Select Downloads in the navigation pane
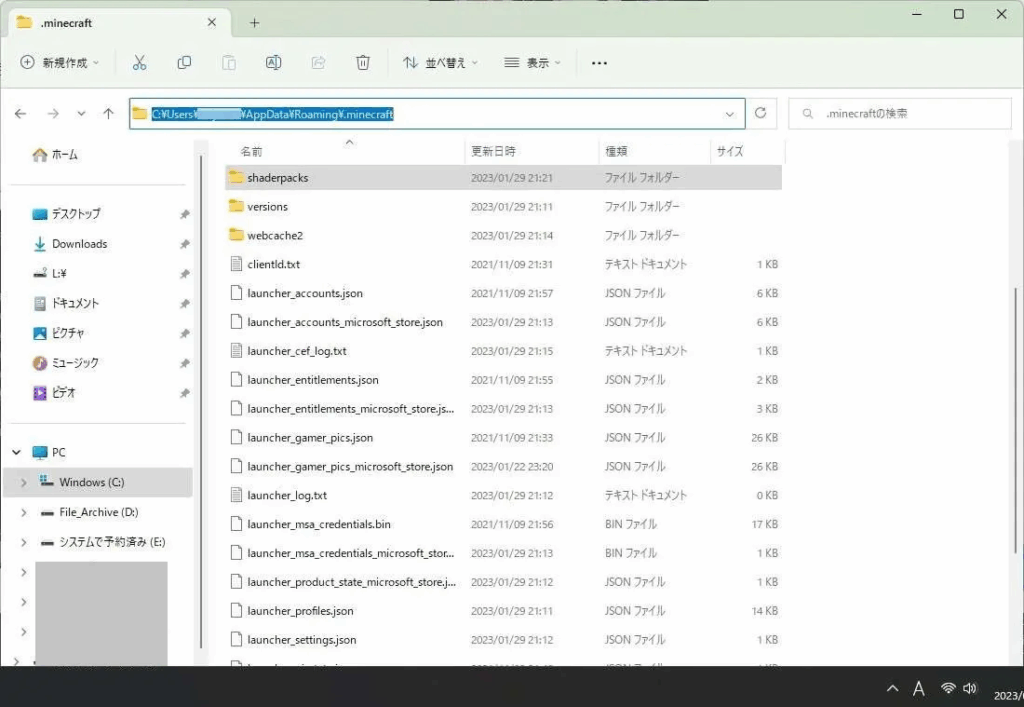The height and width of the screenshot is (707, 1024). pyautogui.click(x=79, y=244)
